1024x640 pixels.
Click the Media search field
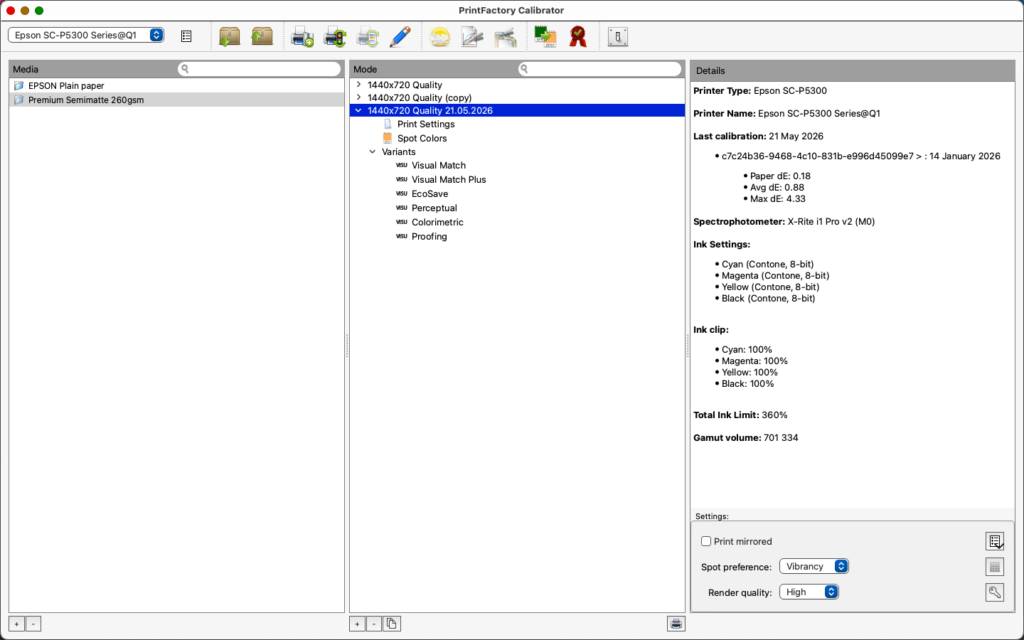(259, 69)
